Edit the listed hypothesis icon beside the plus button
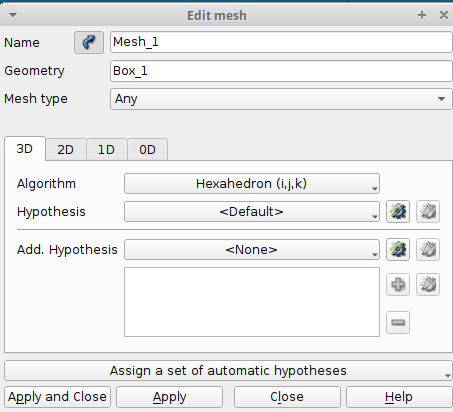 point(428,285)
